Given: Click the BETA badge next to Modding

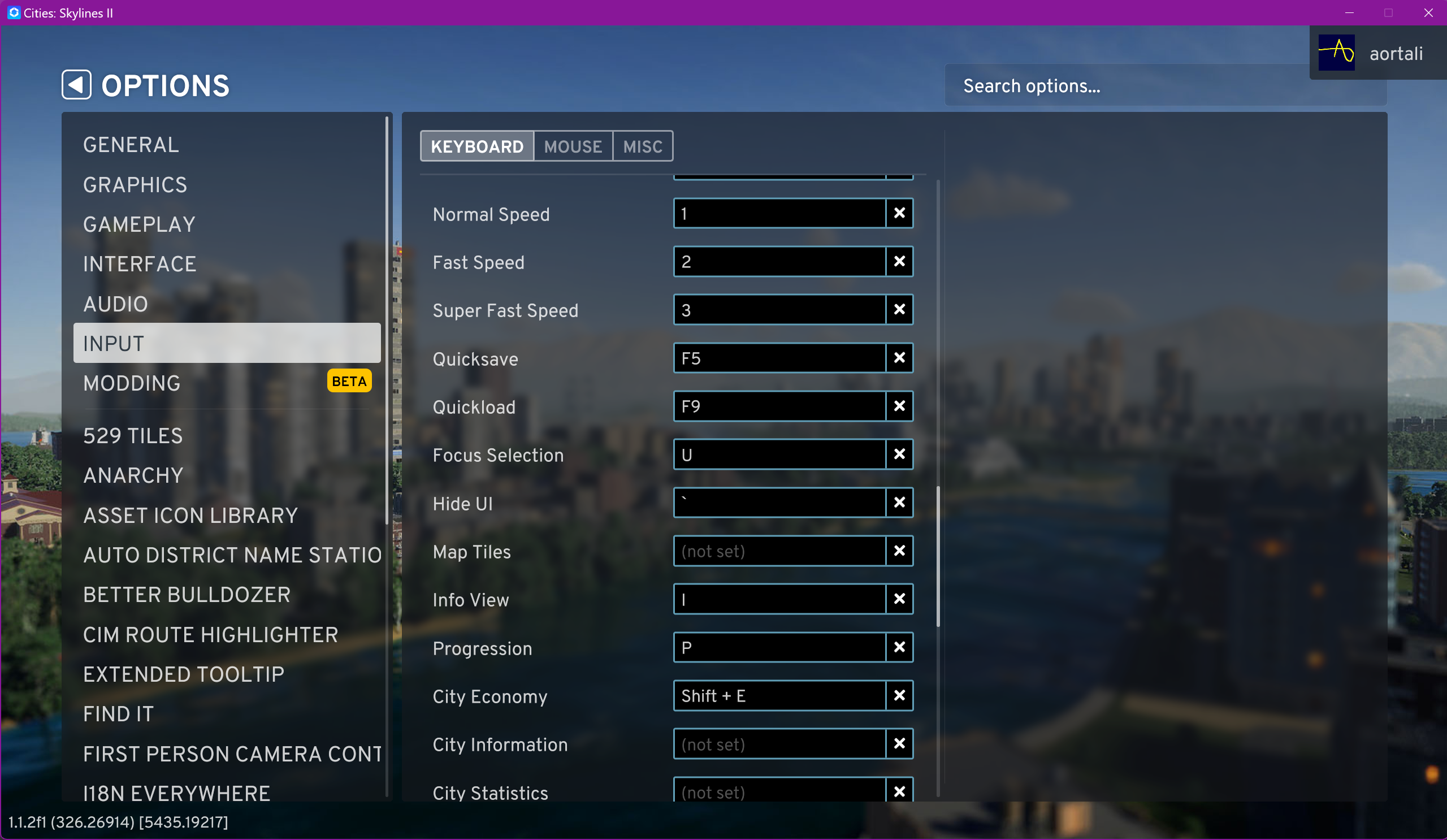Looking at the screenshot, I should click(349, 381).
